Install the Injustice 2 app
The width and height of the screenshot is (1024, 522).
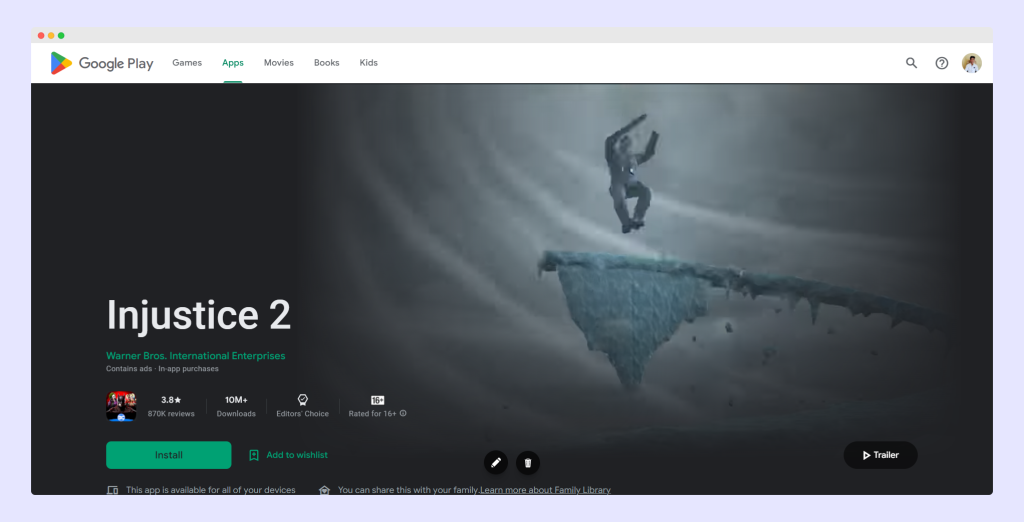point(168,455)
